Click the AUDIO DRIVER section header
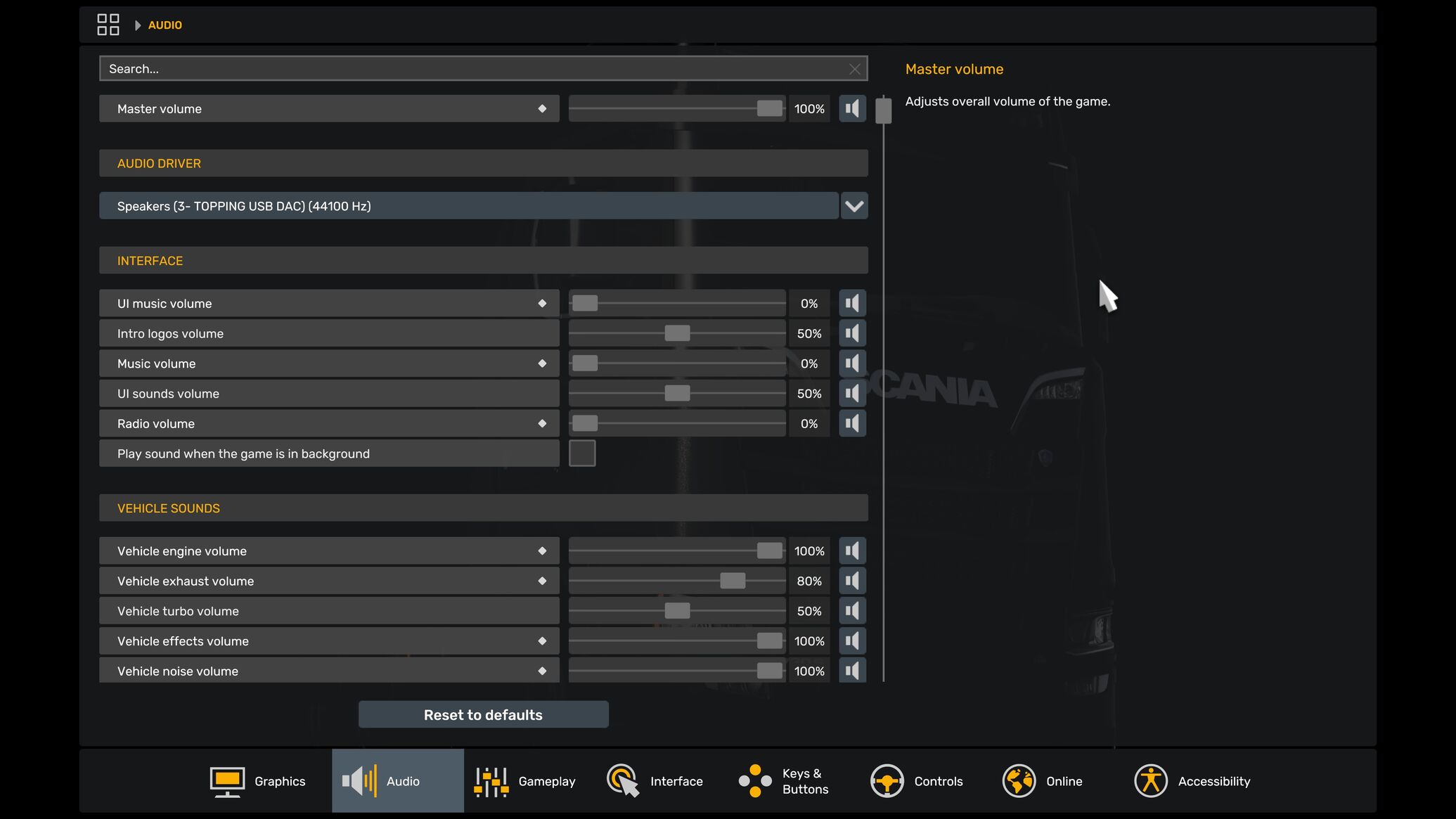The image size is (1456, 819). pos(484,163)
